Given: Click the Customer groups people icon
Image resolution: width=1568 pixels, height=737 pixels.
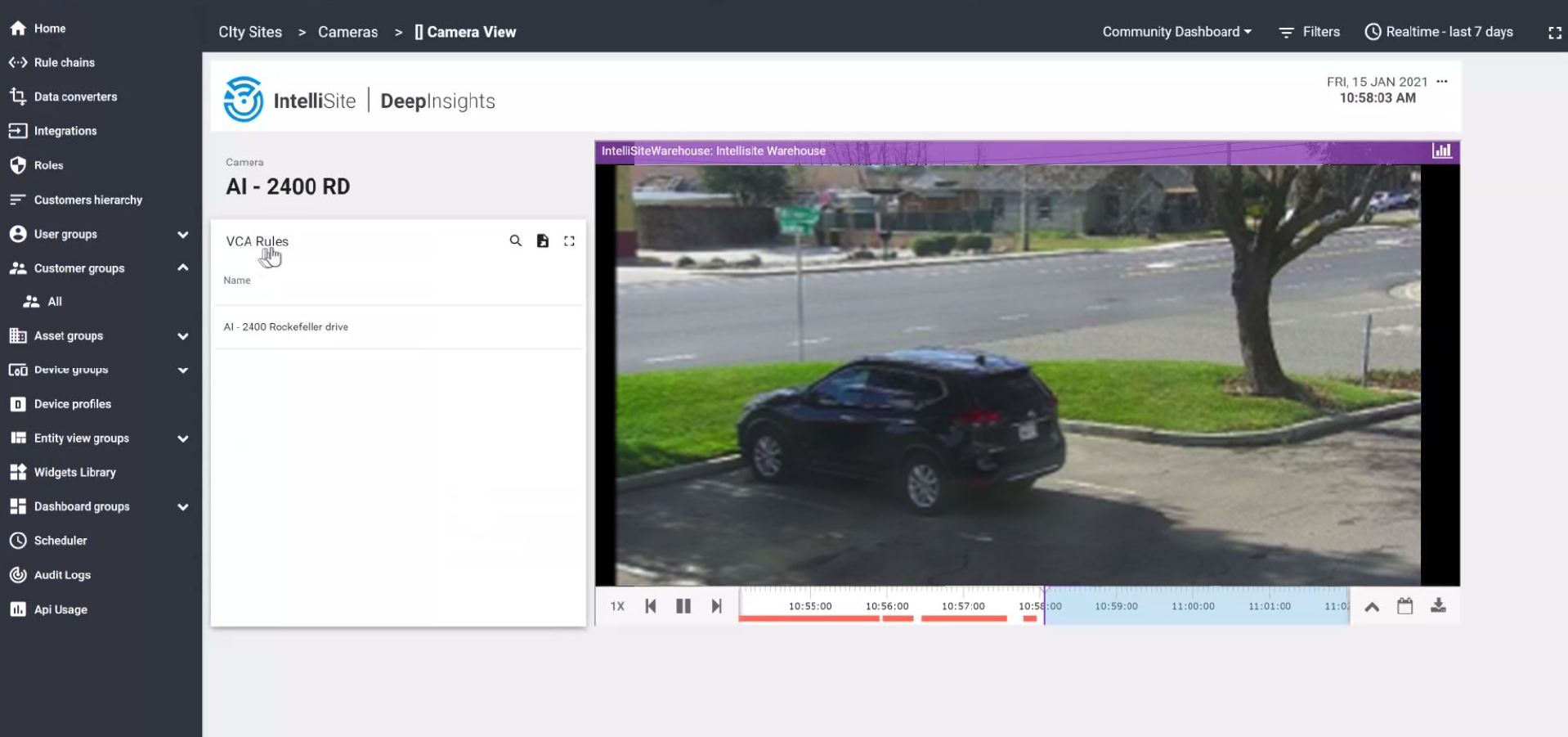Looking at the screenshot, I should (18, 268).
